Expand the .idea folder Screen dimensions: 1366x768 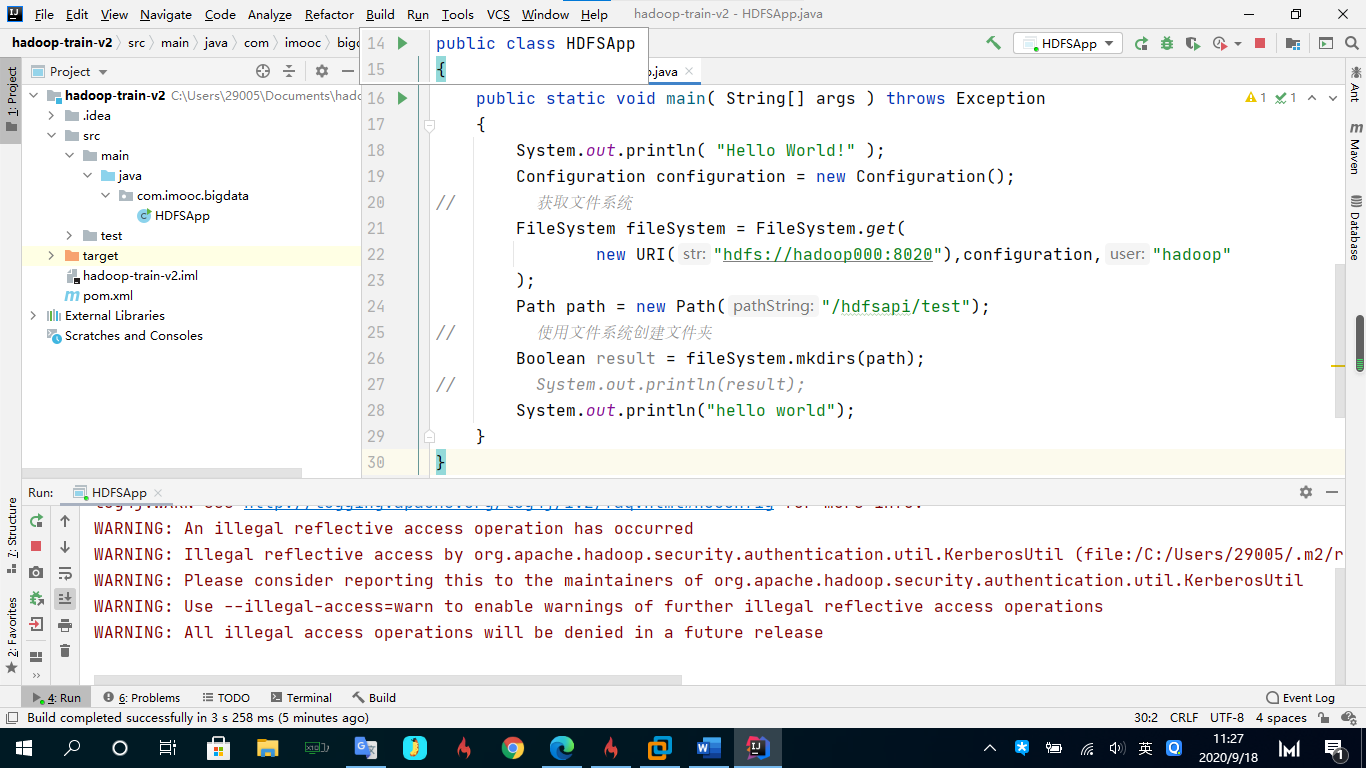point(52,116)
